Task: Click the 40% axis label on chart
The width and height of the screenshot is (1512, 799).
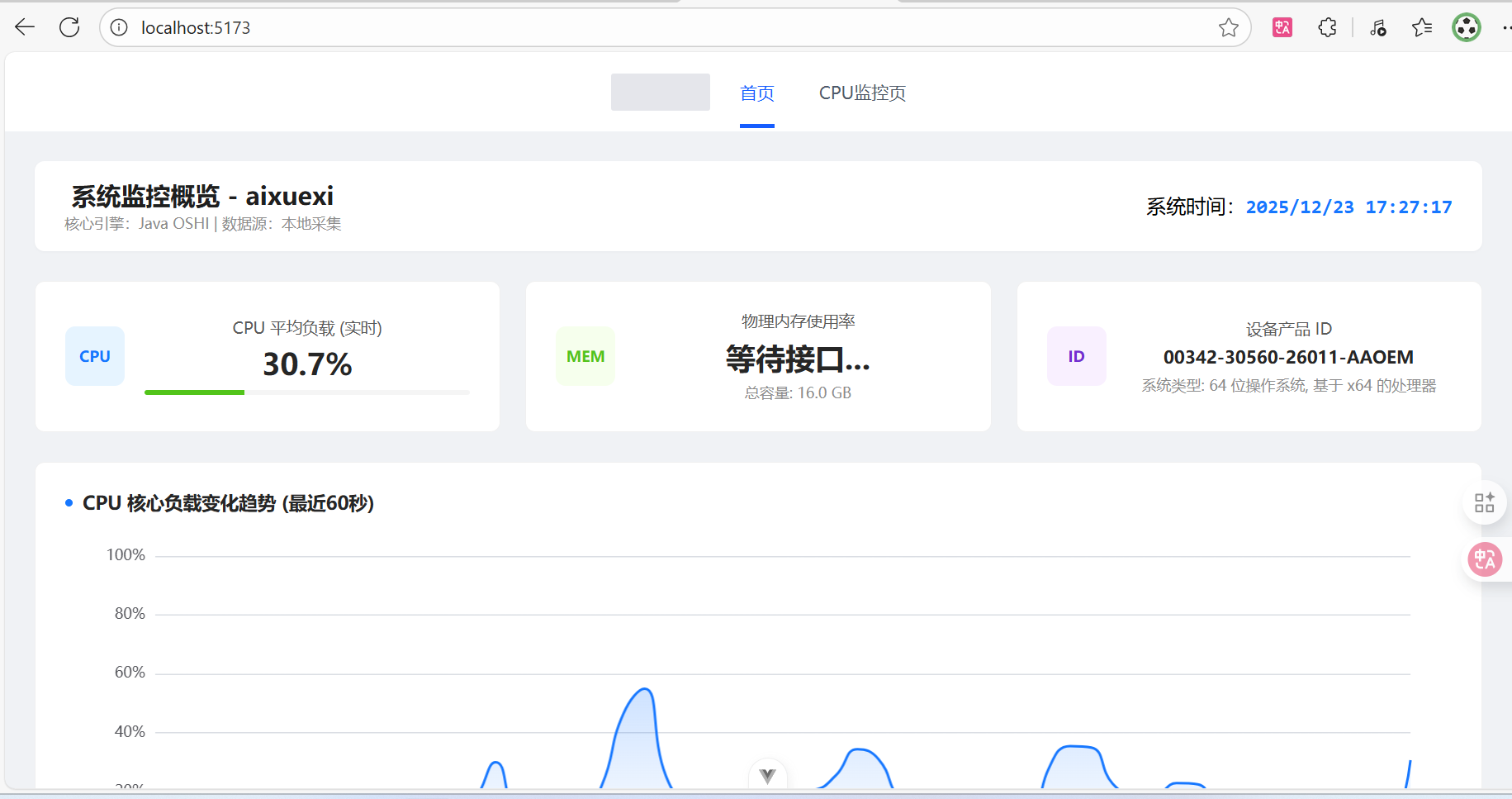Action: (x=130, y=731)
